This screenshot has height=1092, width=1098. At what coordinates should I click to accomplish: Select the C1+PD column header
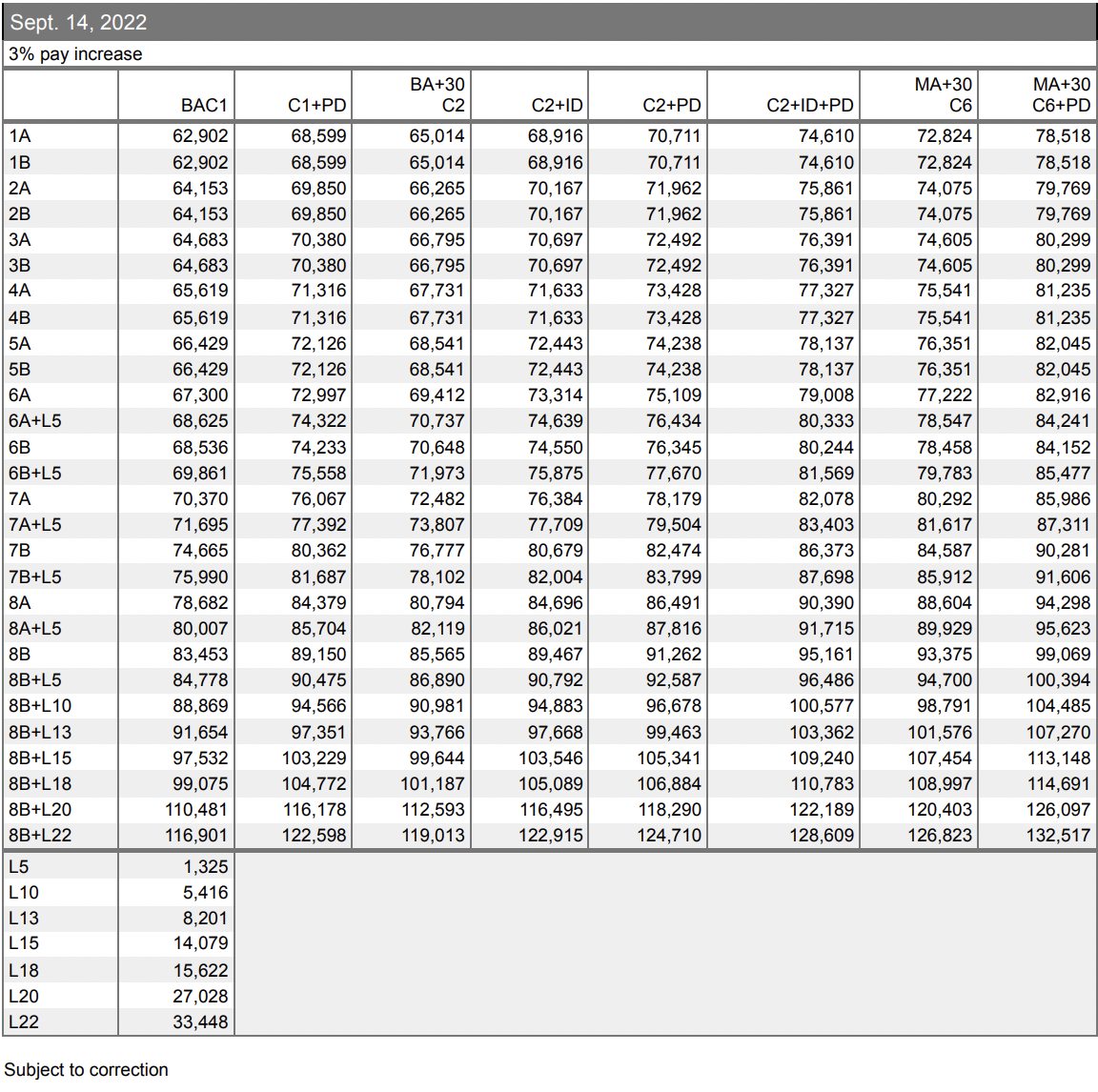coord(316,105)
